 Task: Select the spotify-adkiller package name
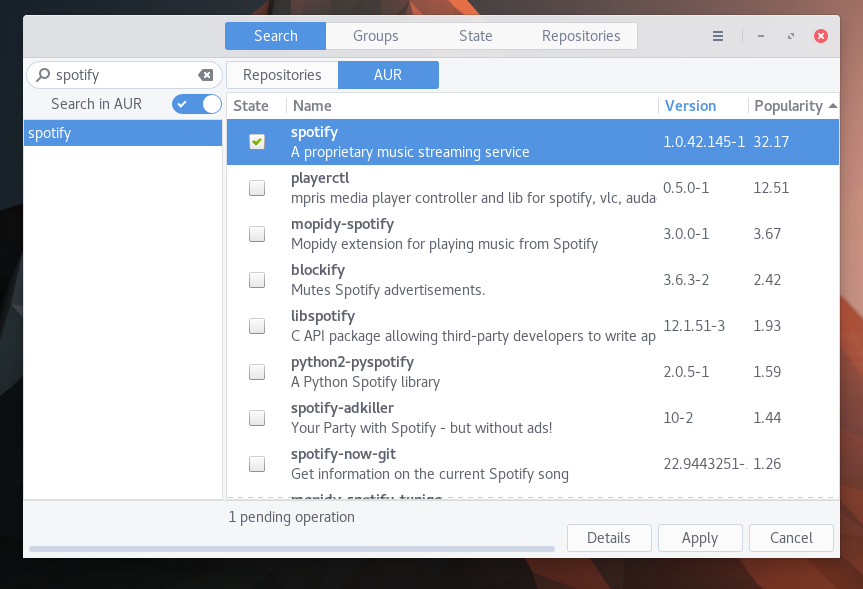click(342, 408)
